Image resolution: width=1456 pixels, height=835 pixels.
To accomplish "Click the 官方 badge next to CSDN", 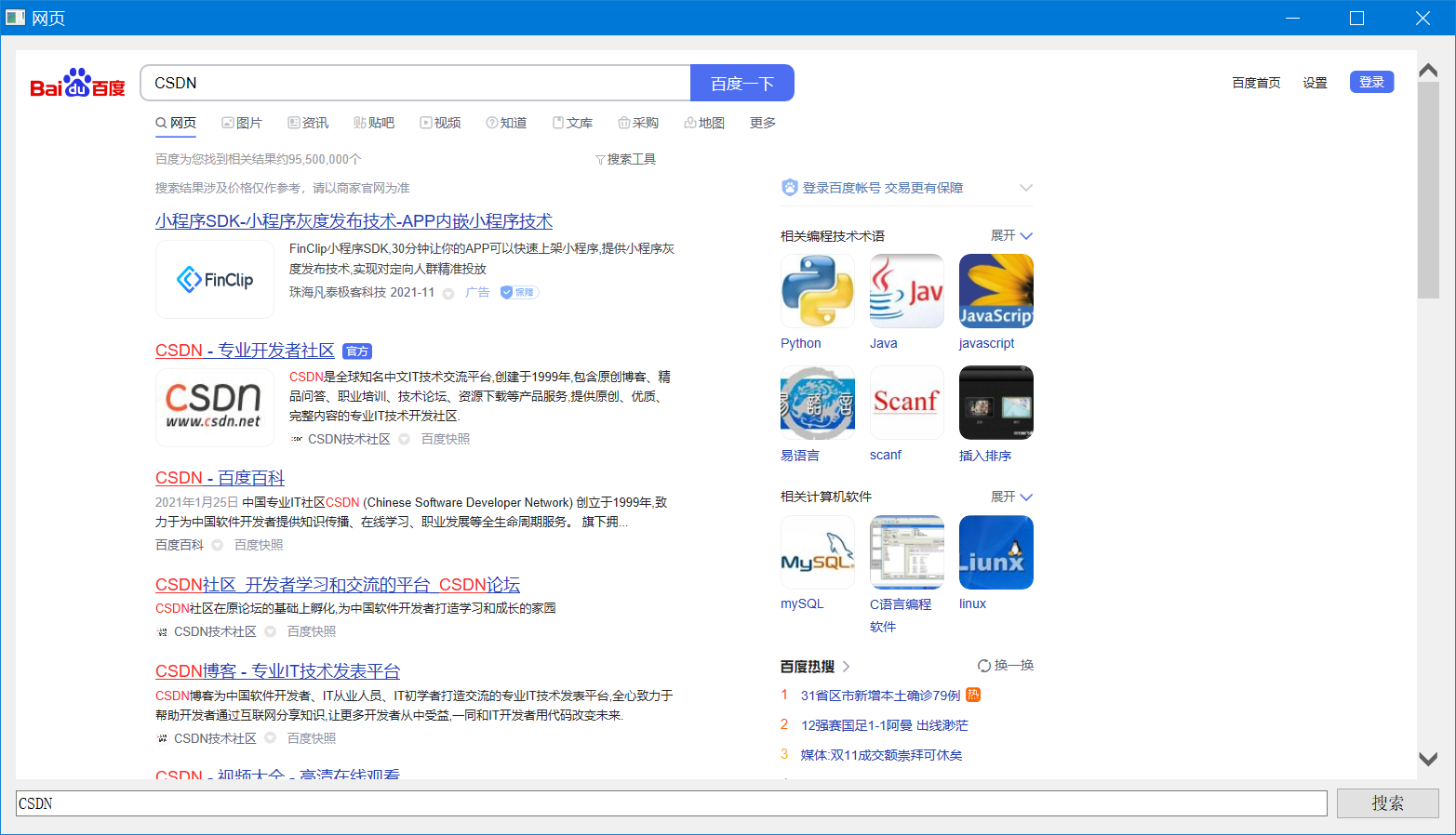I will (x=357, y=351).
